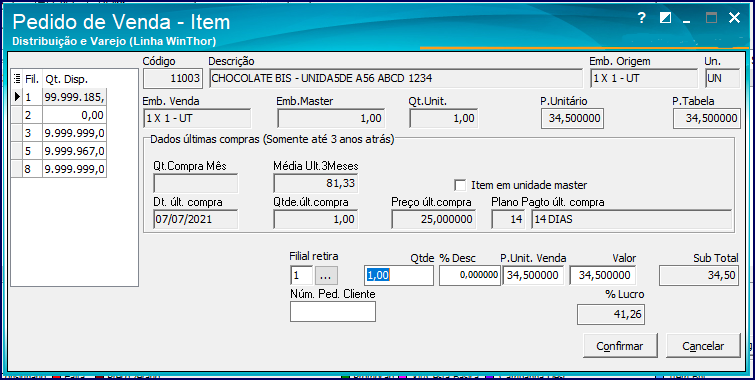
Task: Confirm the item with Confirmar button
Action: [x=620, y=346]
